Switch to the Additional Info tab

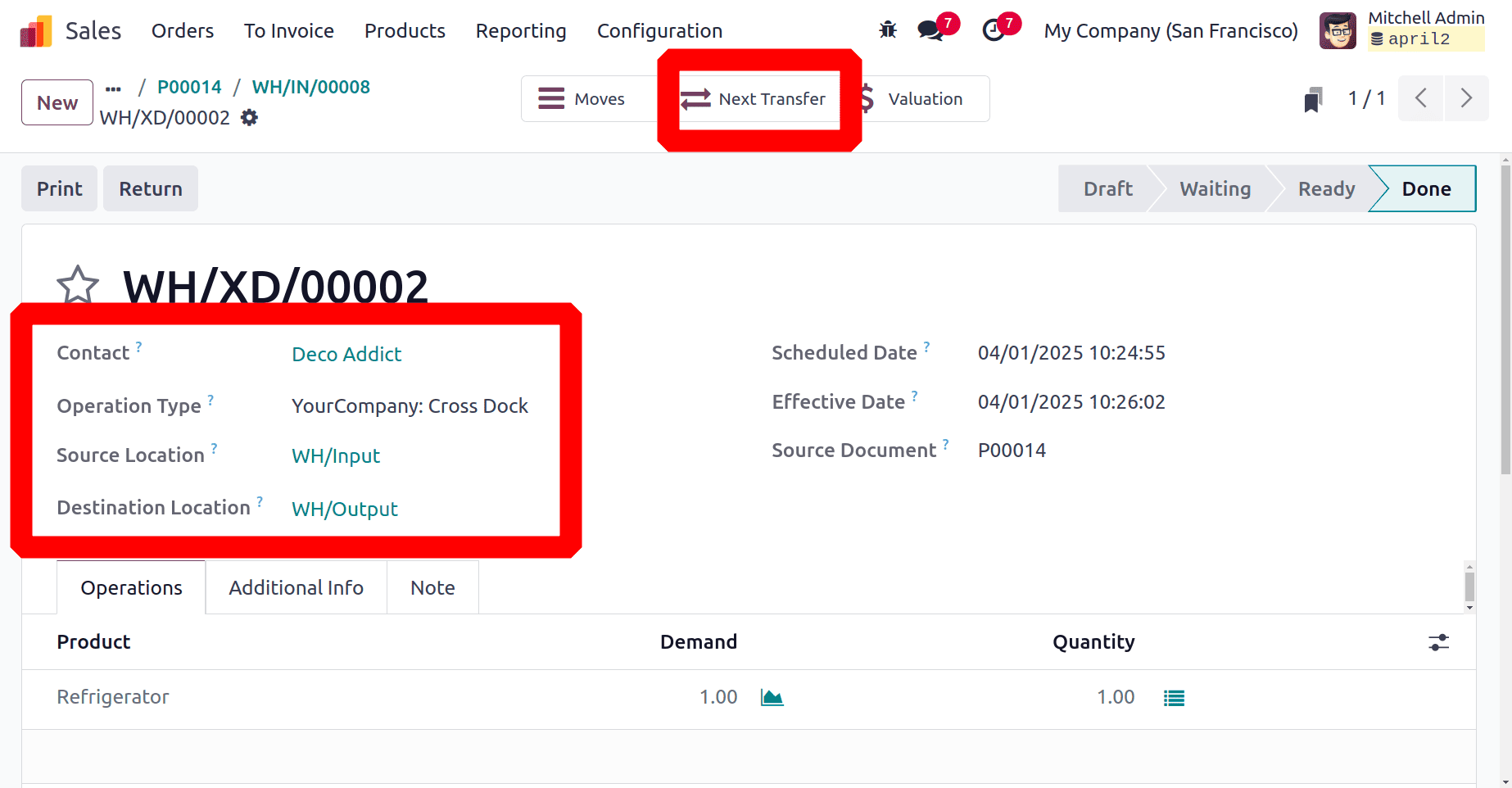pyautogui.click(x=296, y=587)
